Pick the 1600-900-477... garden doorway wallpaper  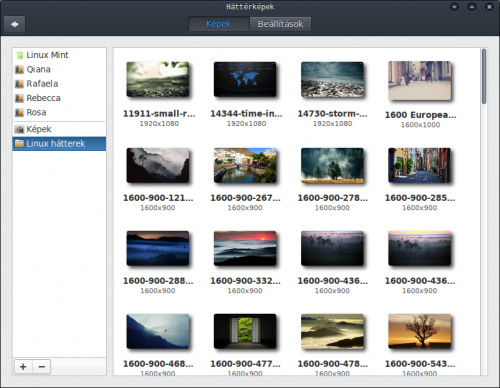[x=245, y=331]
